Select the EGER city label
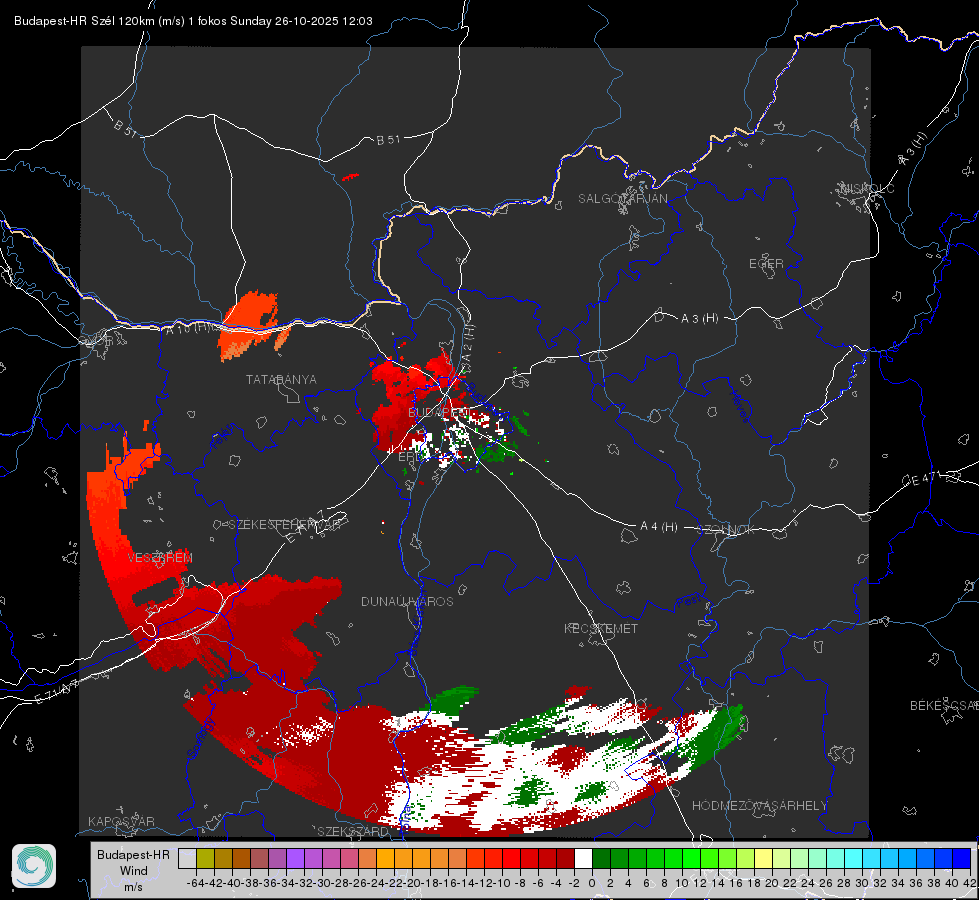Viewport: 979px width, 900px height. click(x=766, y=264)
